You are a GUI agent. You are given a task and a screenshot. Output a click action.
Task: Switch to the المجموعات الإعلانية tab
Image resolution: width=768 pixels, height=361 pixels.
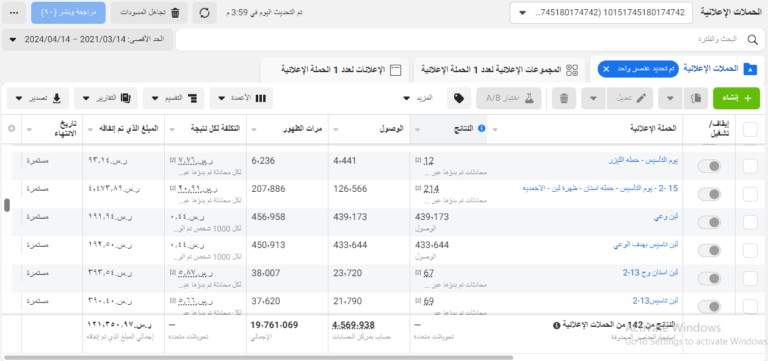pos(500,70)
